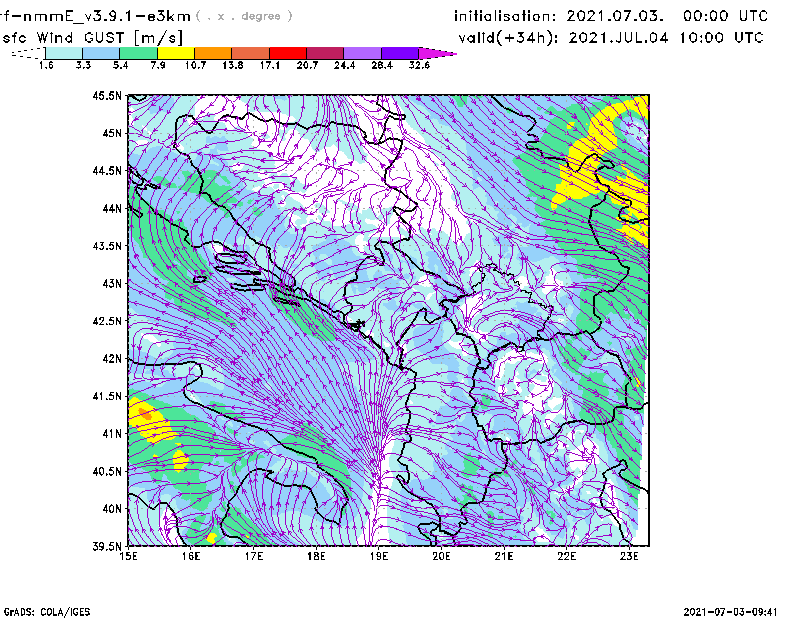Click the crimson 20.7–24.4 legend swatch
This screenshot has height=618, width=800.
pos(325,53)
